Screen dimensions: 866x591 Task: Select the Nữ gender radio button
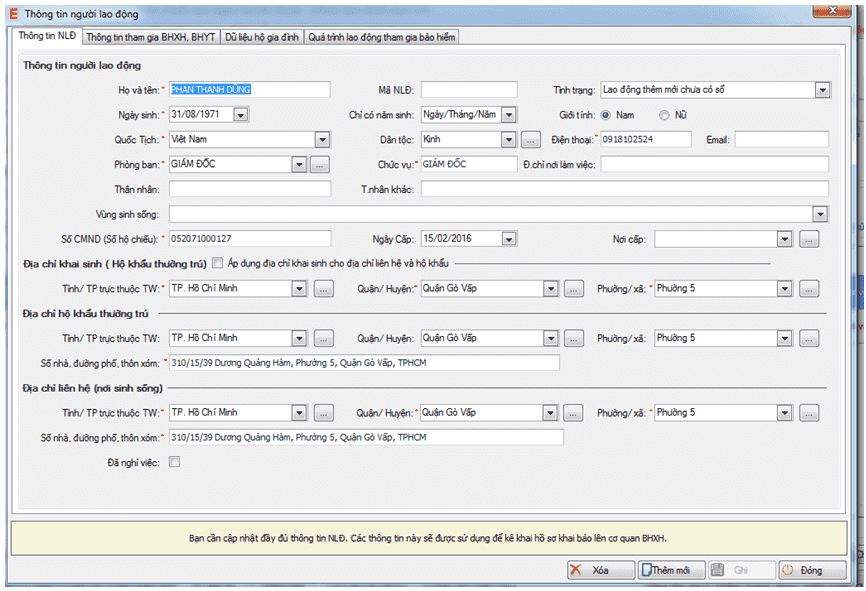[x=664, y=115]
